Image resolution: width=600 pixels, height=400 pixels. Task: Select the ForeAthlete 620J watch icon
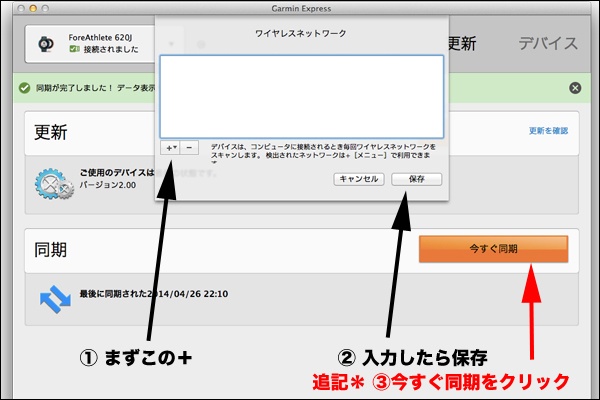pyautogui.click(x=46, y=44)
